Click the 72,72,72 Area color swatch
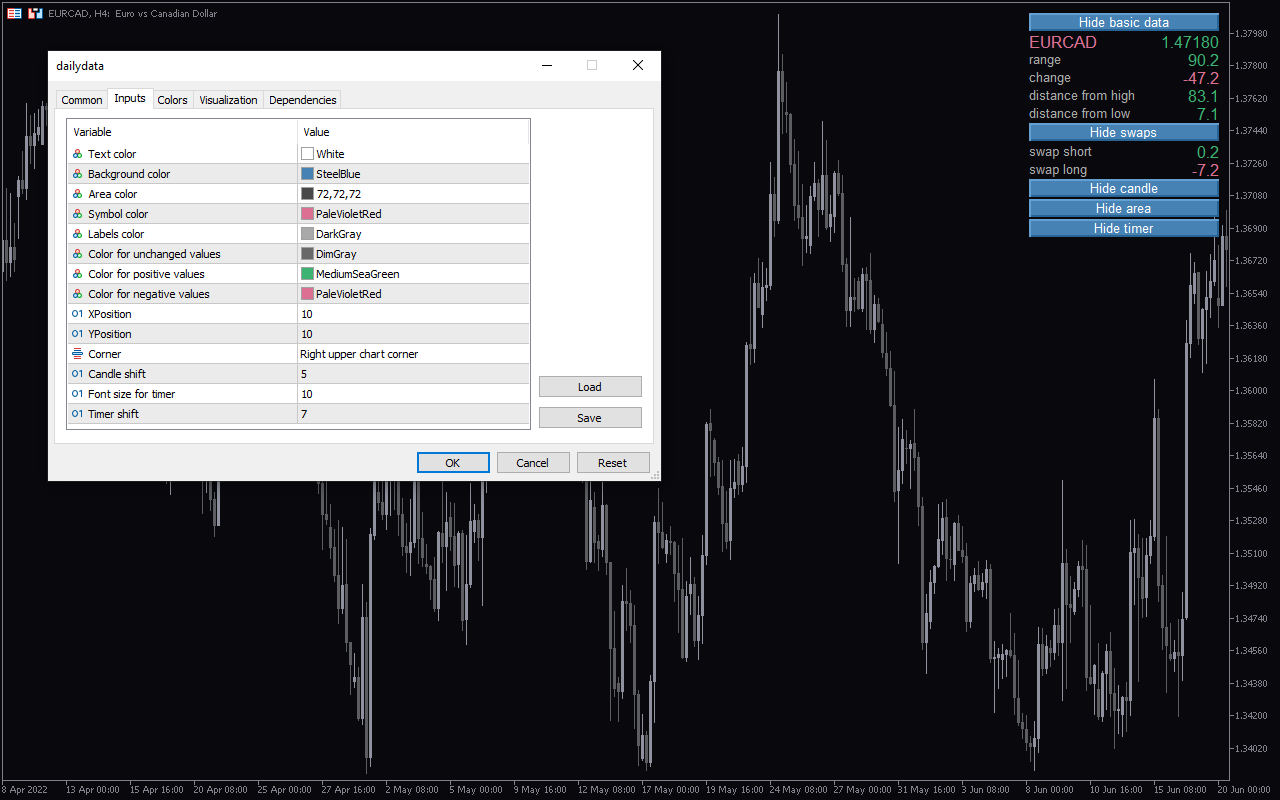 pyautogui.click(x=308, y=194)
